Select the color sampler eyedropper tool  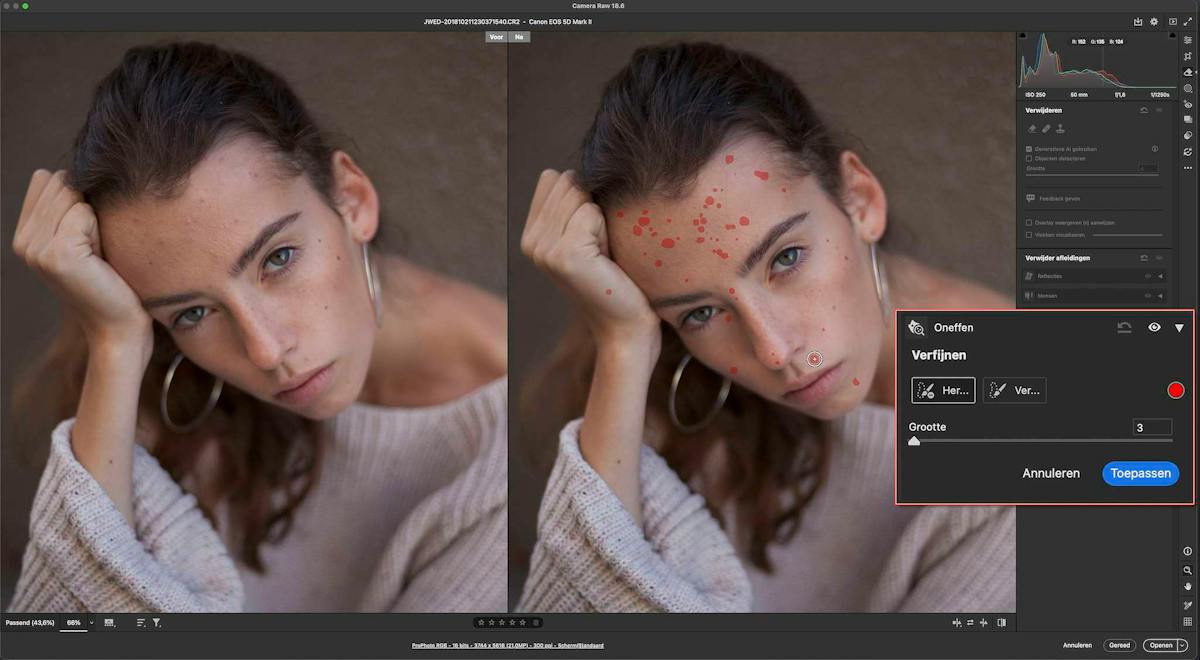click(x=1187, y=605)
